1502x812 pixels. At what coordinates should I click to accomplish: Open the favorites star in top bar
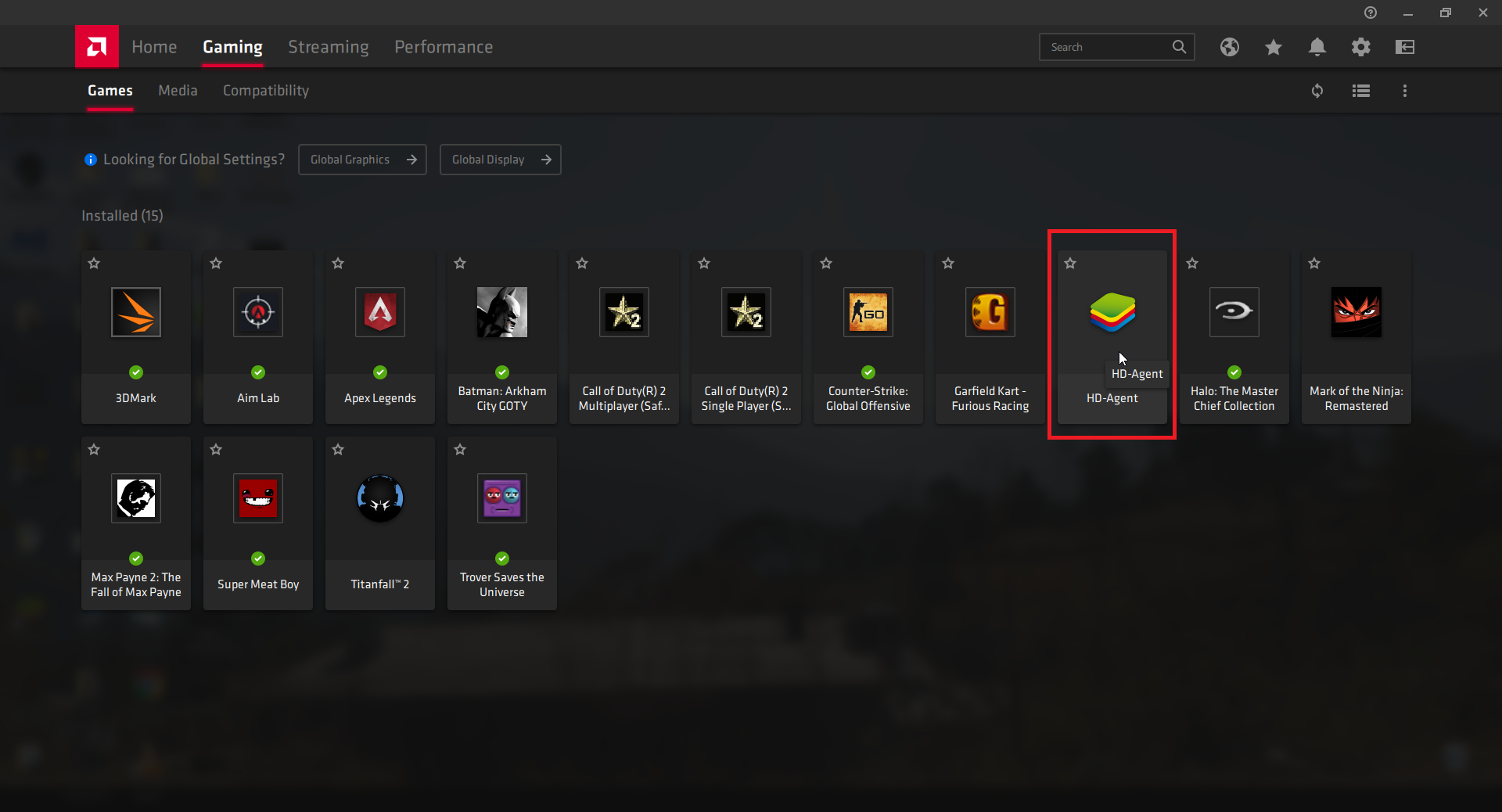point(1274,47)
